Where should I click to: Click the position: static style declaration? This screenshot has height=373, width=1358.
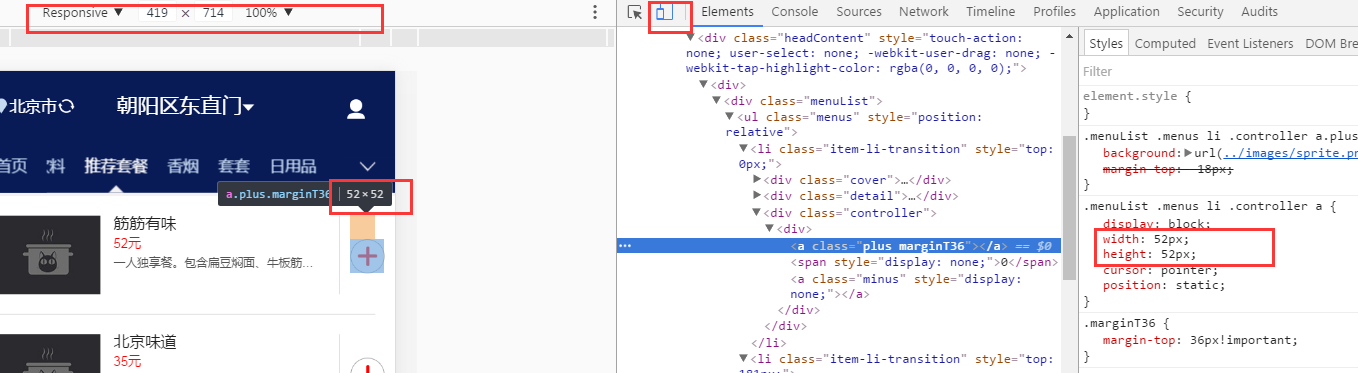click(1163, 285)
